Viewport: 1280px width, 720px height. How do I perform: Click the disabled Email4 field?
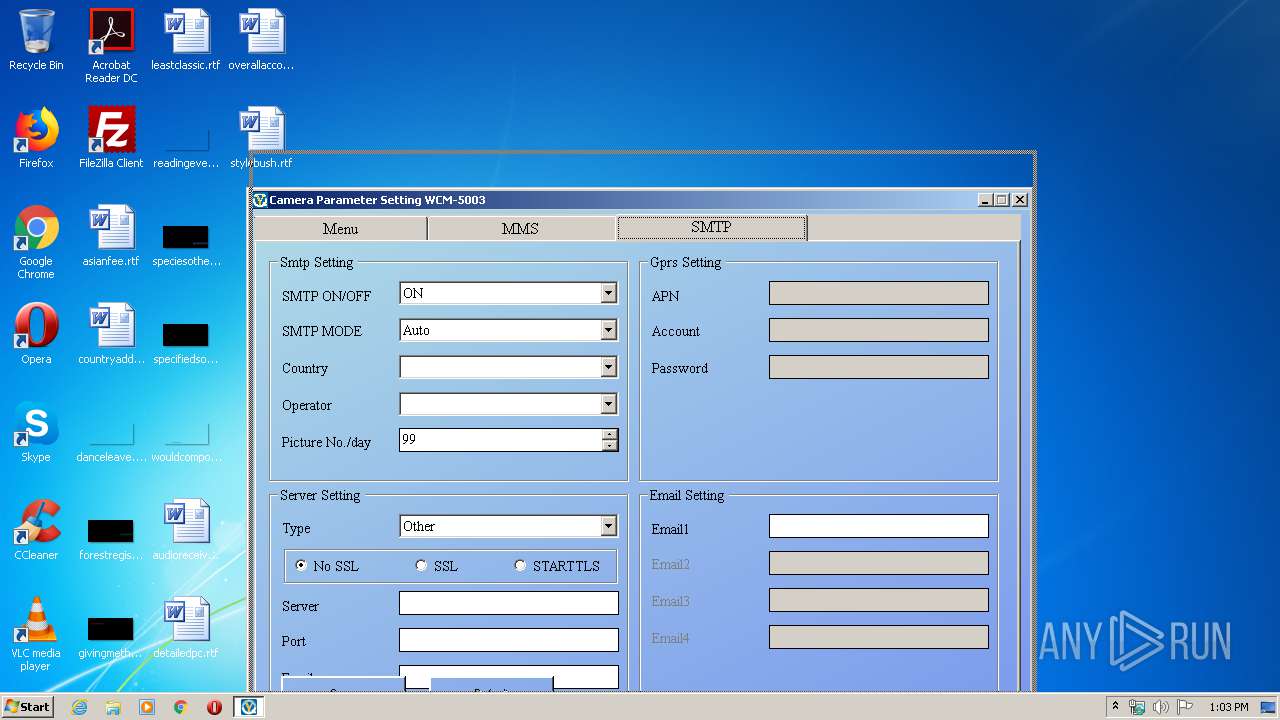879,637
